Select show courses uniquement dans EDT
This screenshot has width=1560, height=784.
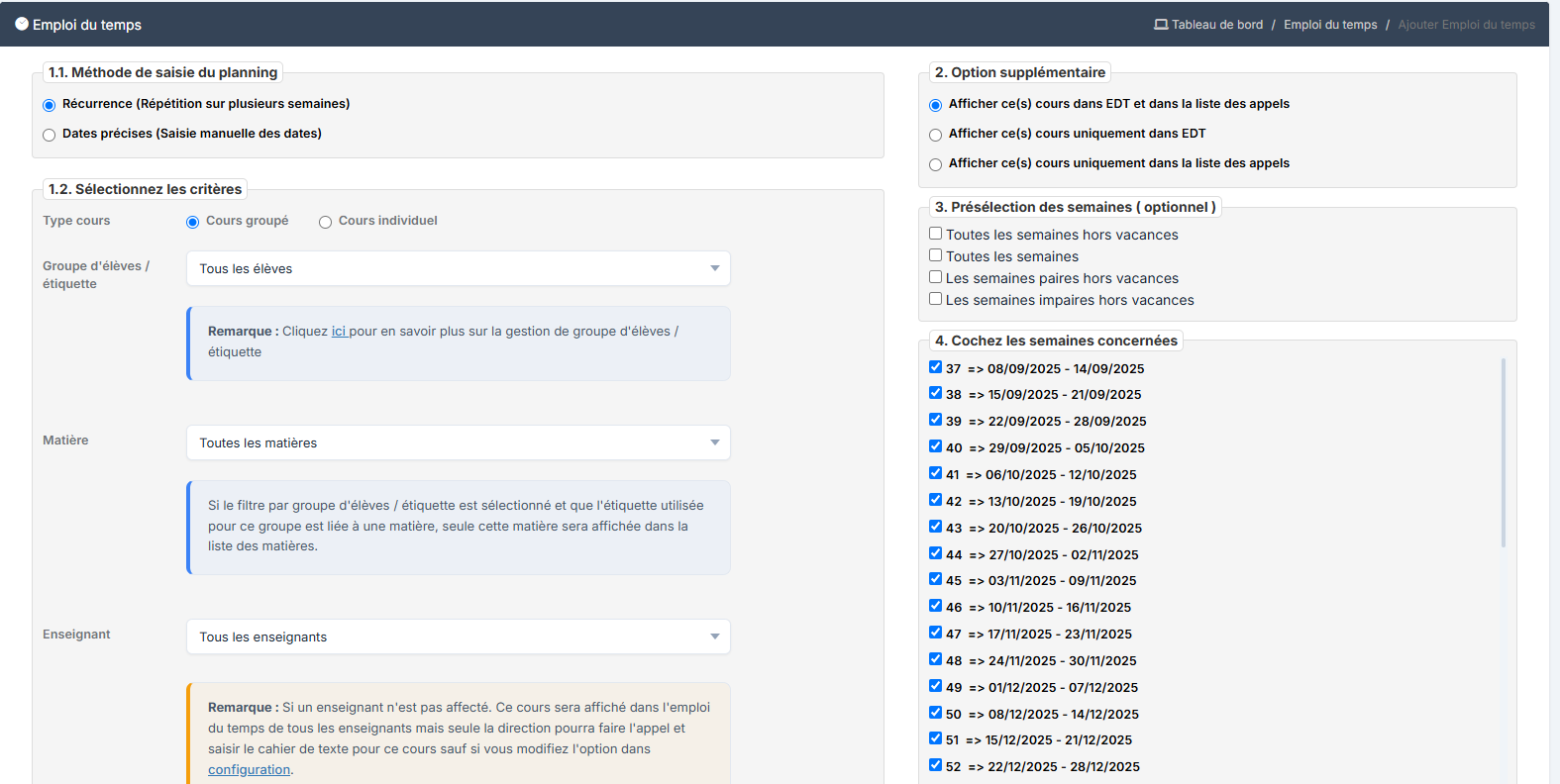pos(935,135)
